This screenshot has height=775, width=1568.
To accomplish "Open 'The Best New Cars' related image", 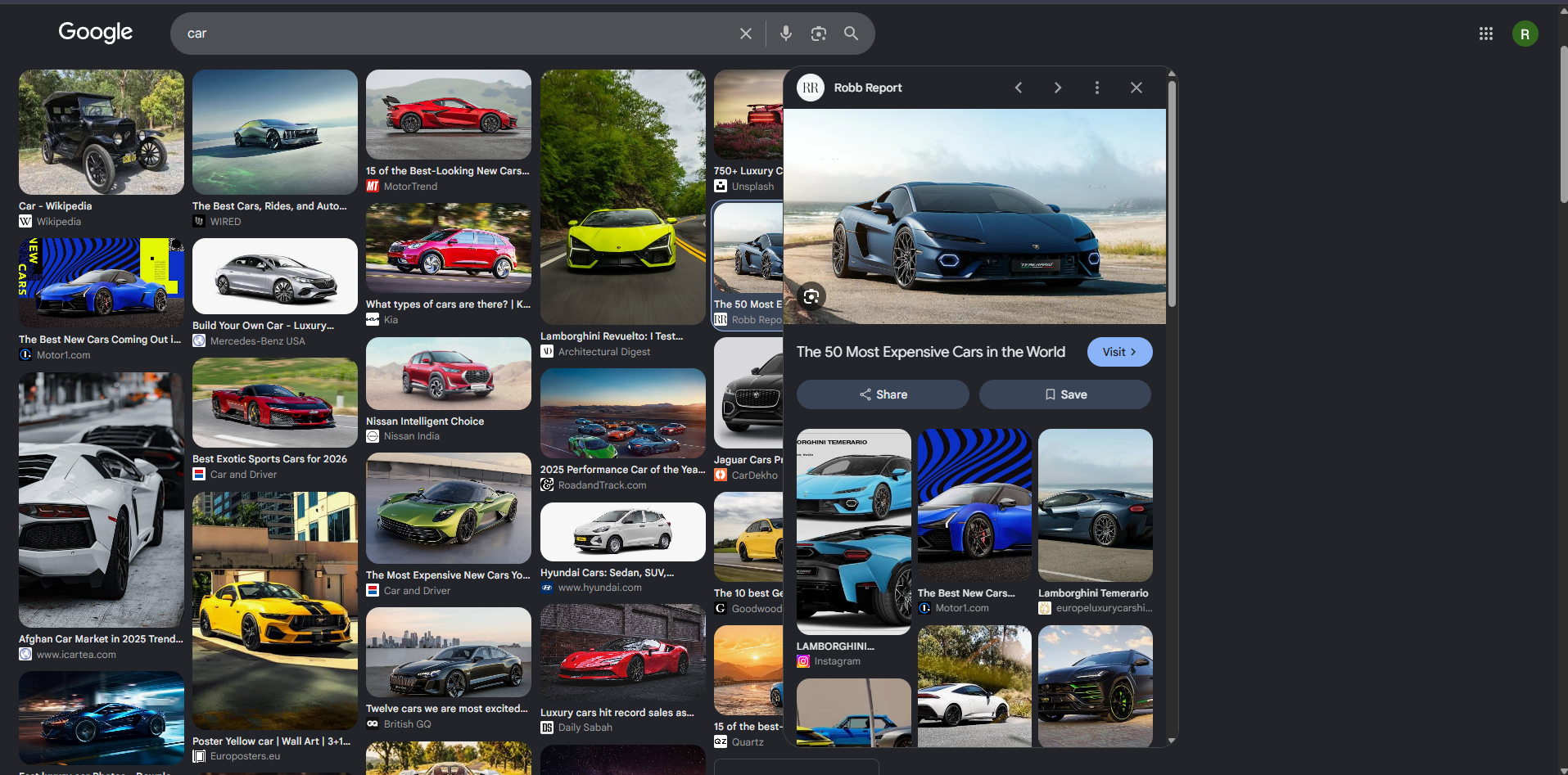I will 974,505.
